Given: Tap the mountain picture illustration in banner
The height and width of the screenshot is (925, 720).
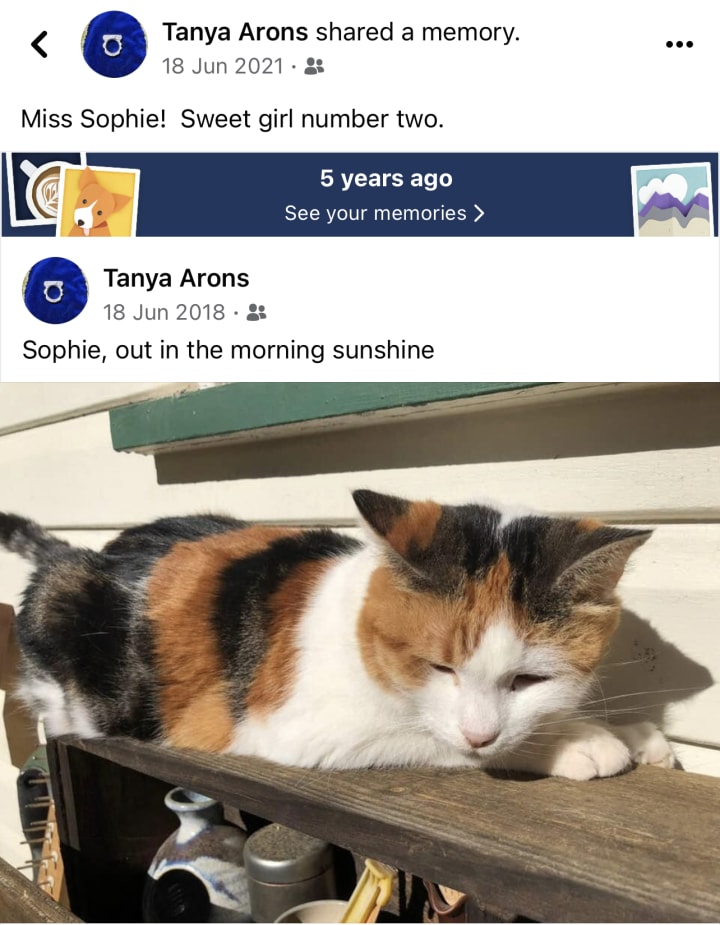Looking at the screenshot, I should coord(673,199).
